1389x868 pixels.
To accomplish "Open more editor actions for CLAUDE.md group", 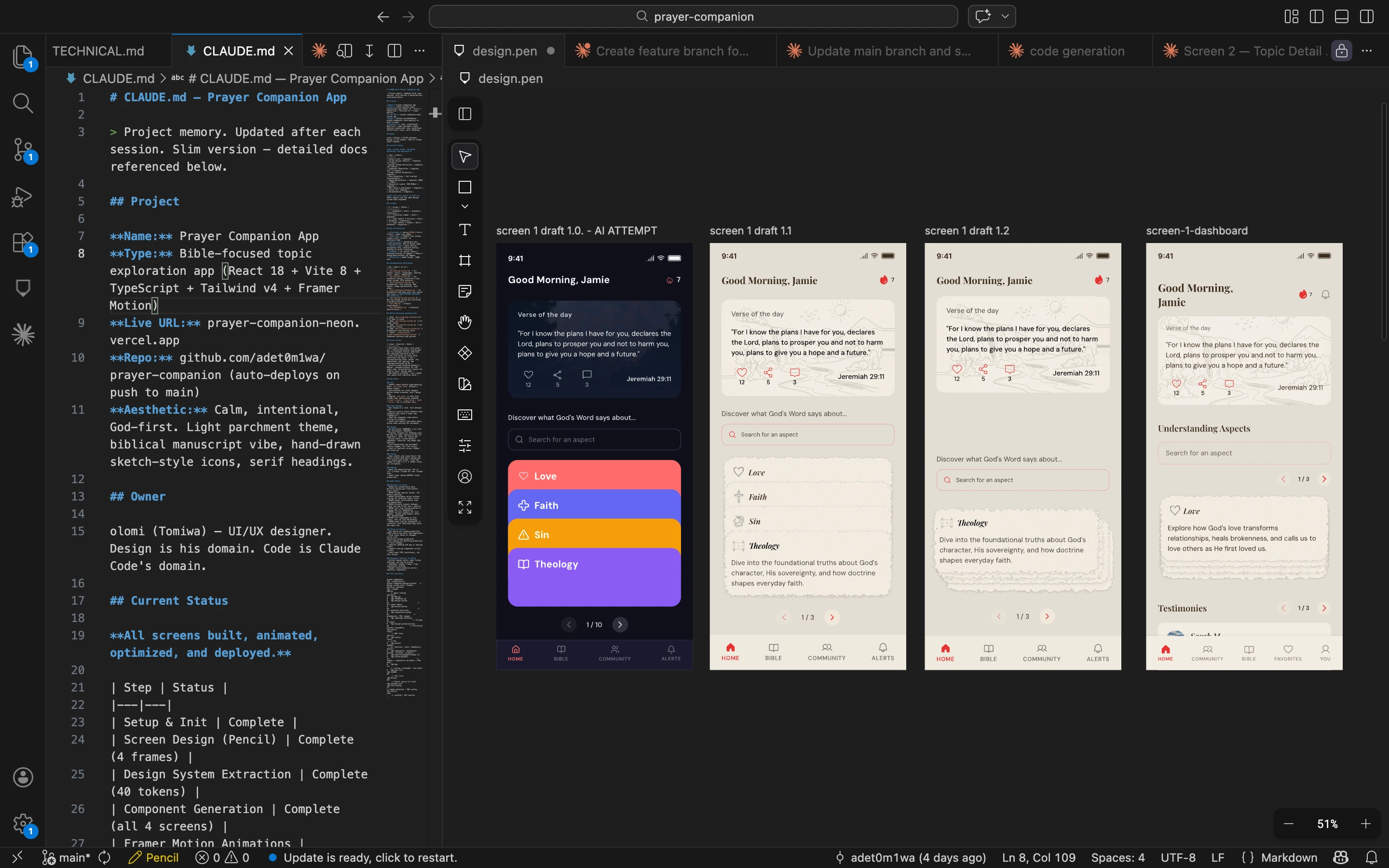I will 420,51.
